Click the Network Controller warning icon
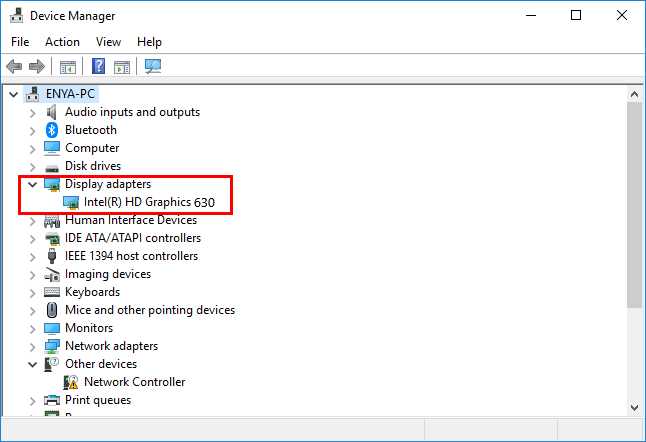 (71, 382)
